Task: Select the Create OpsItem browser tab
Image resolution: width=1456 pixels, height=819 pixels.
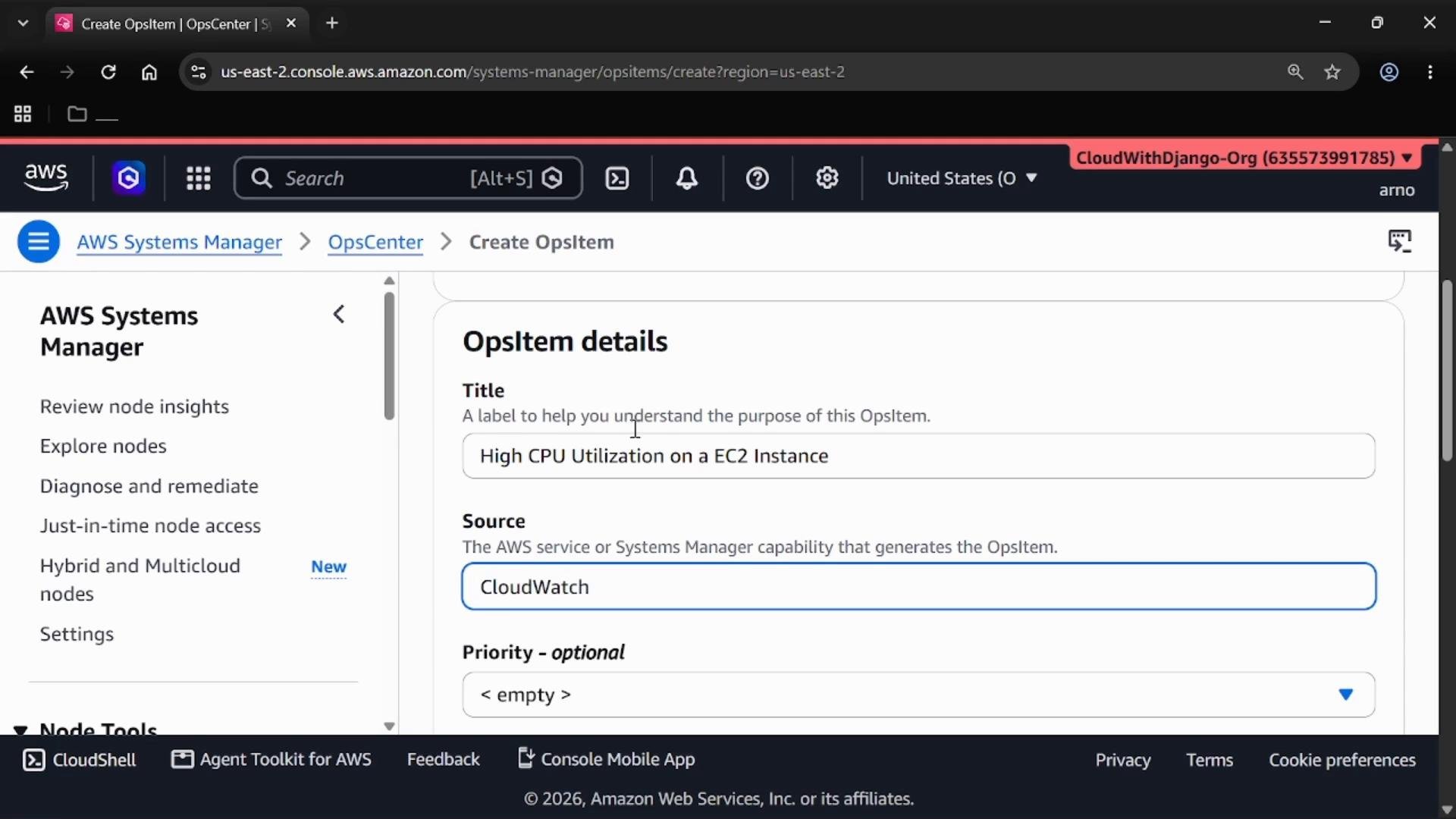Action: pos(176,24)
